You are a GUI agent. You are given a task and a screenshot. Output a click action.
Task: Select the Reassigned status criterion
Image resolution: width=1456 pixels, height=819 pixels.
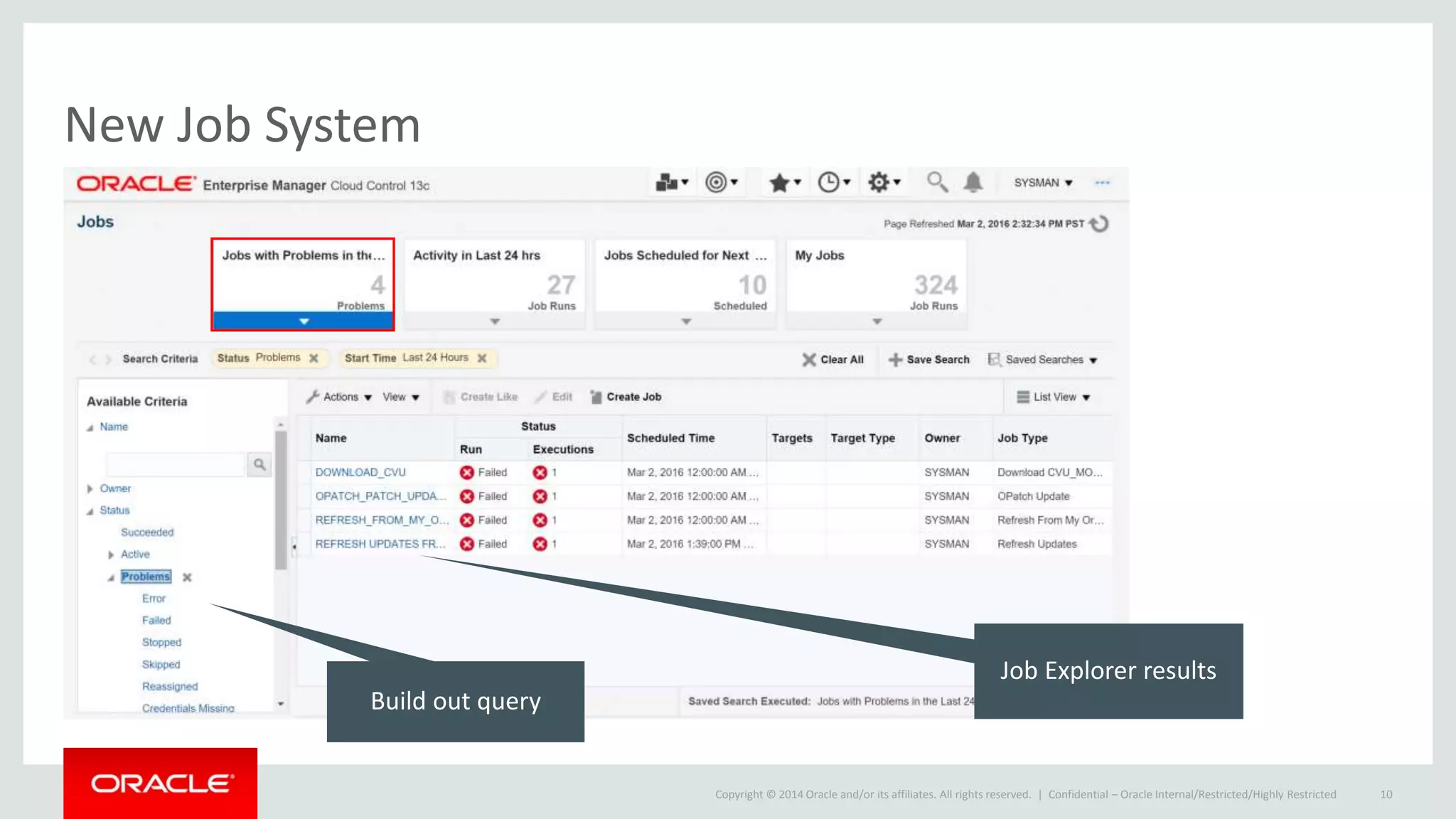(x=170, y=687)
